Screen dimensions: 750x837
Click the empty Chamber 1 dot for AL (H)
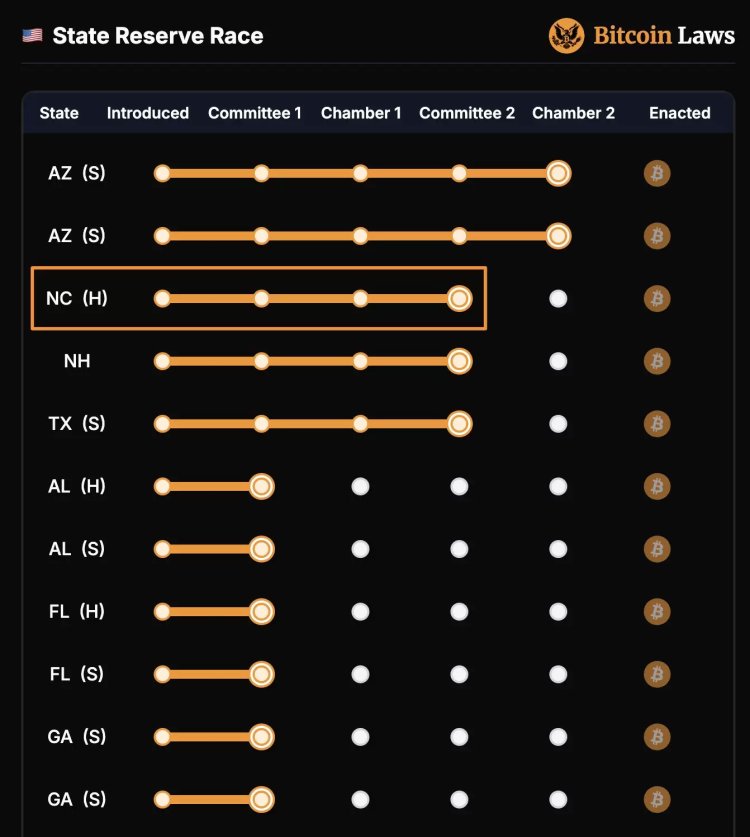tap(360, 486)
